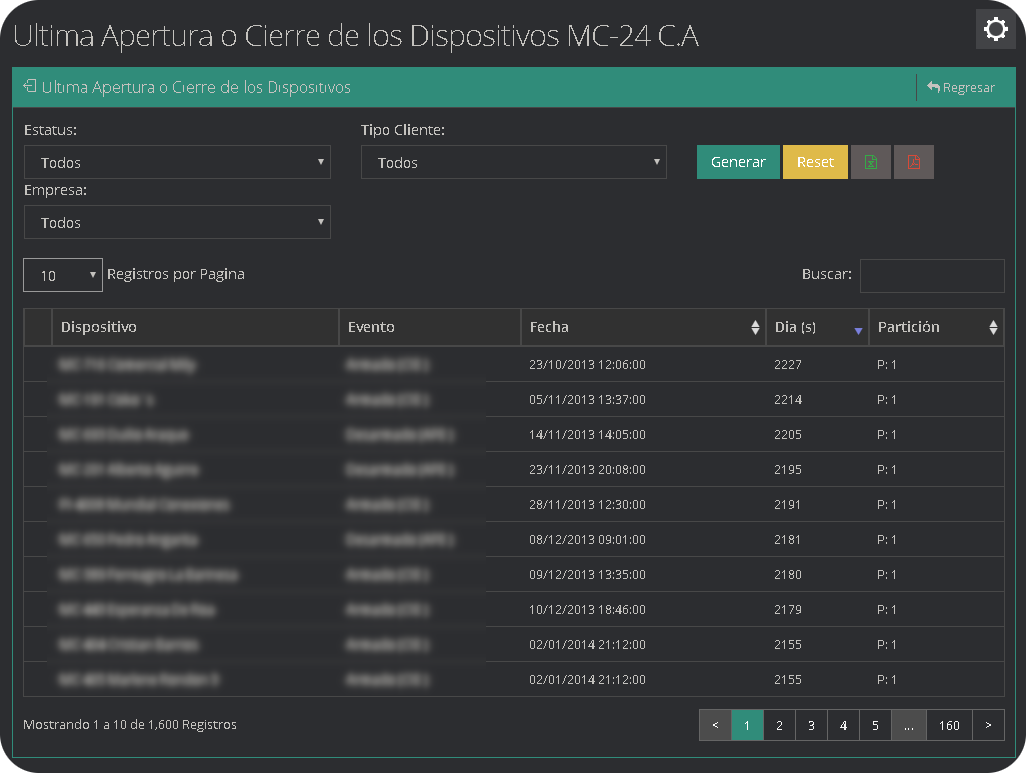Image resolution: width=1026 pixels, height=773 pixels.
Task: Open the settings gear menu
Action: pos(995,28)
